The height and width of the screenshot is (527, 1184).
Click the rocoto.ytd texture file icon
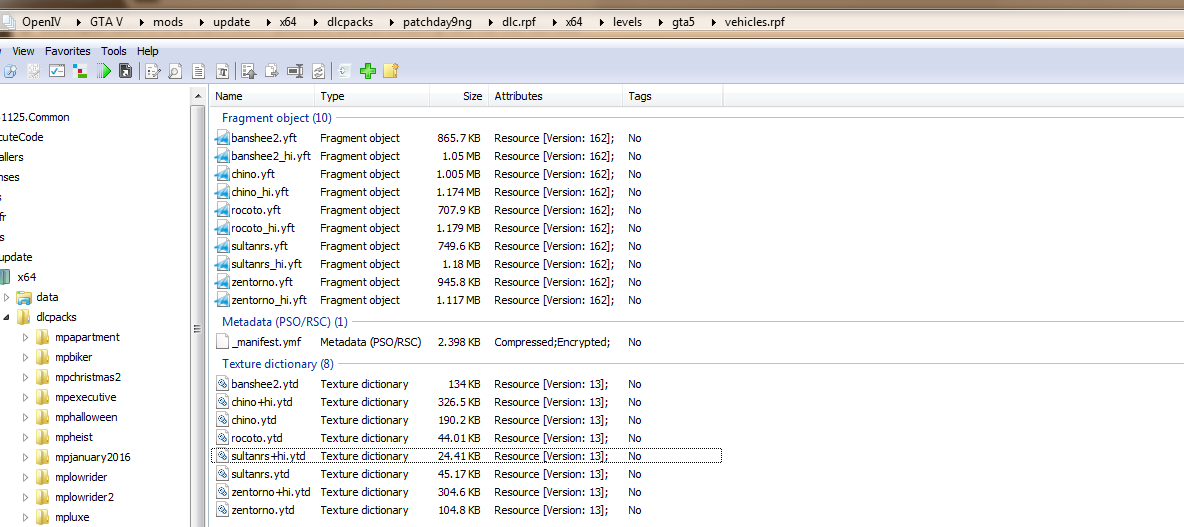tap(222, 438)
